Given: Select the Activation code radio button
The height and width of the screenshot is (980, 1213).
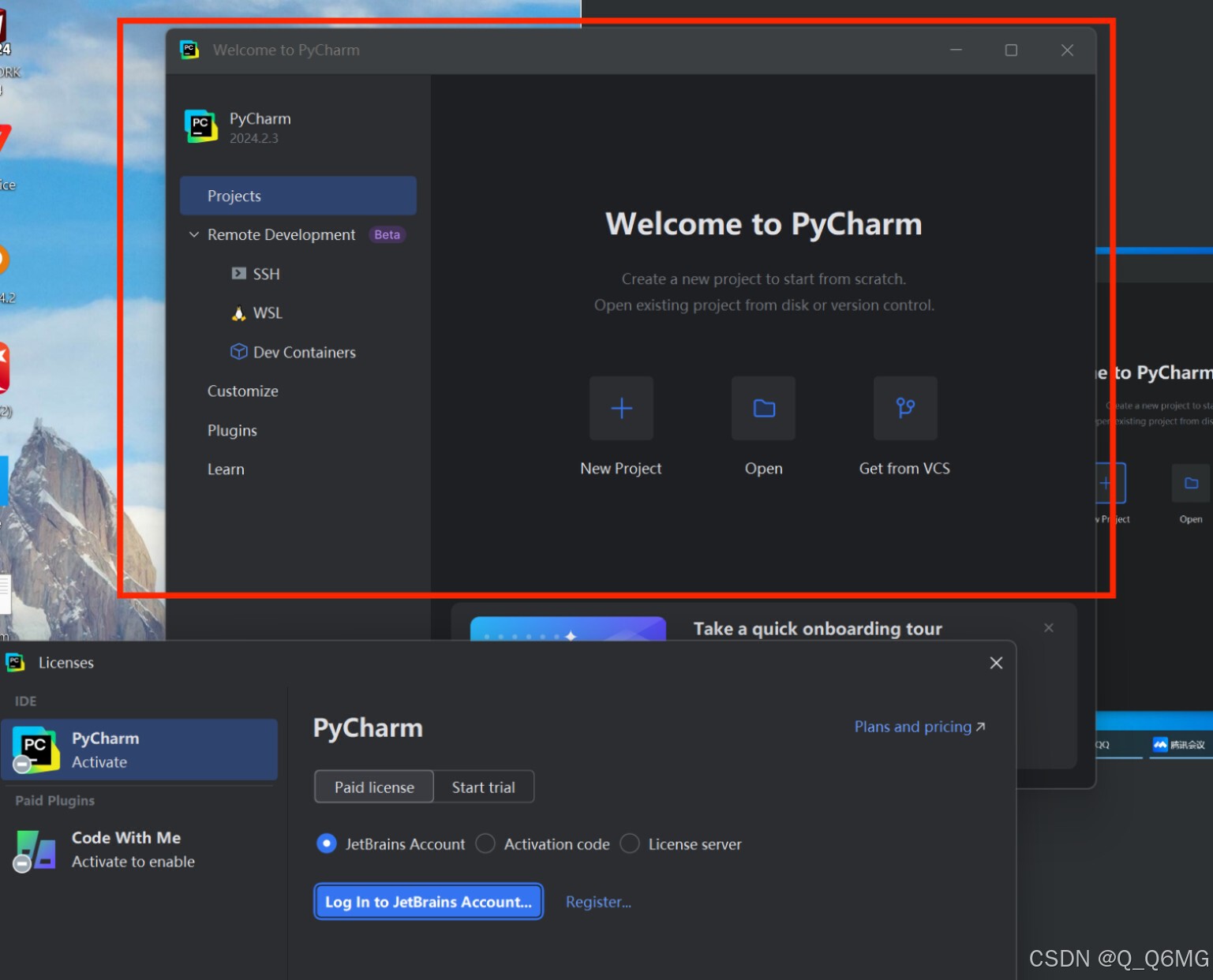Looking at the screenshot, I should [485, 843].
